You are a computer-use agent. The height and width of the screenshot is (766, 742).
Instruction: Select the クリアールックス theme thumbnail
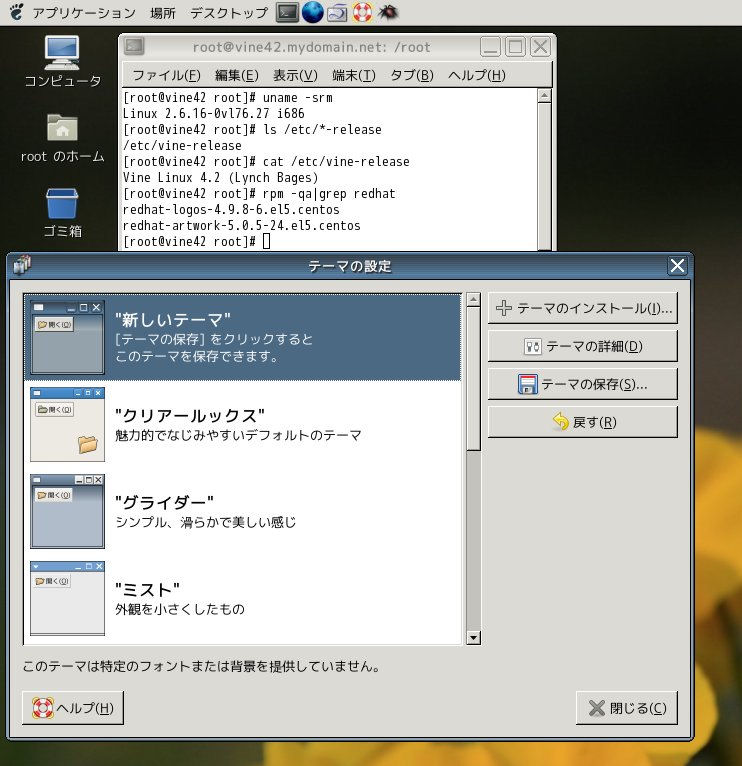67,425
